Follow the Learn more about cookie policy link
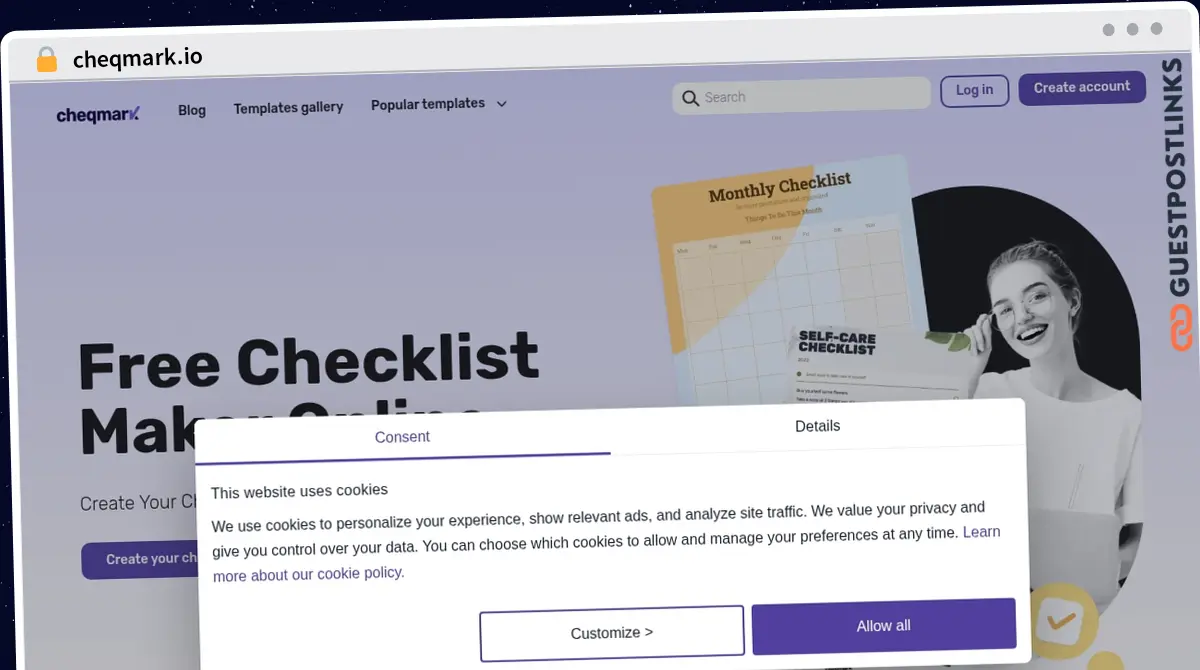Screen dimensions: 1200x670 click(x=606, y=553)
